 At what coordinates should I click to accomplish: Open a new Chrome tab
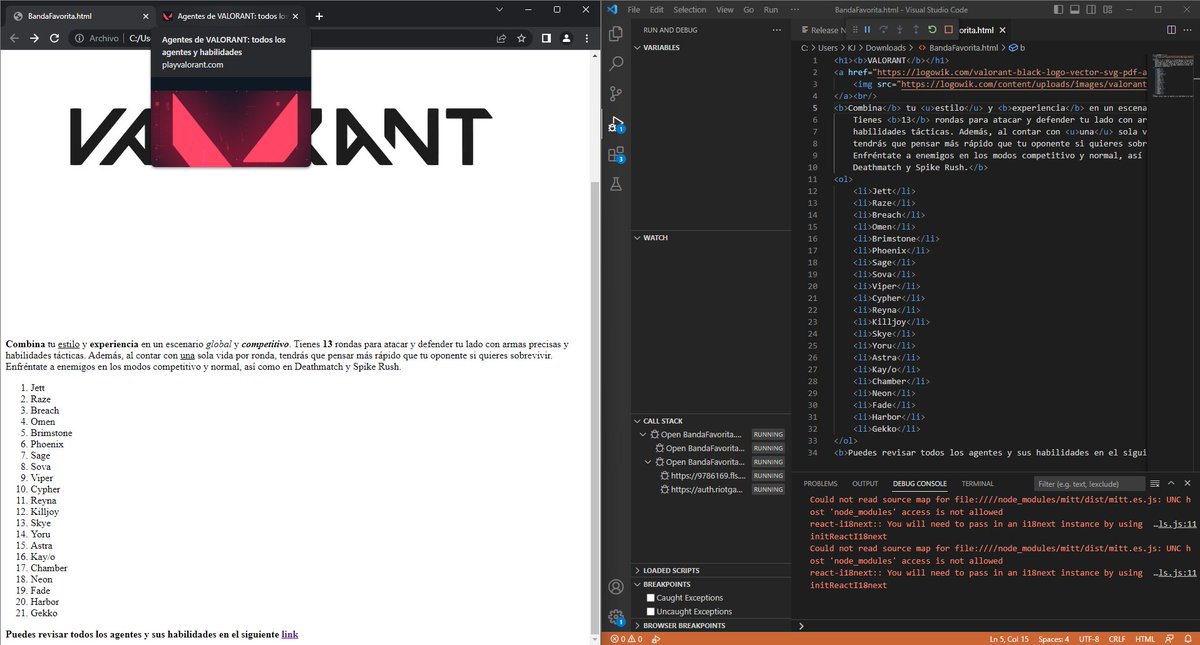[x=319, y=16]
